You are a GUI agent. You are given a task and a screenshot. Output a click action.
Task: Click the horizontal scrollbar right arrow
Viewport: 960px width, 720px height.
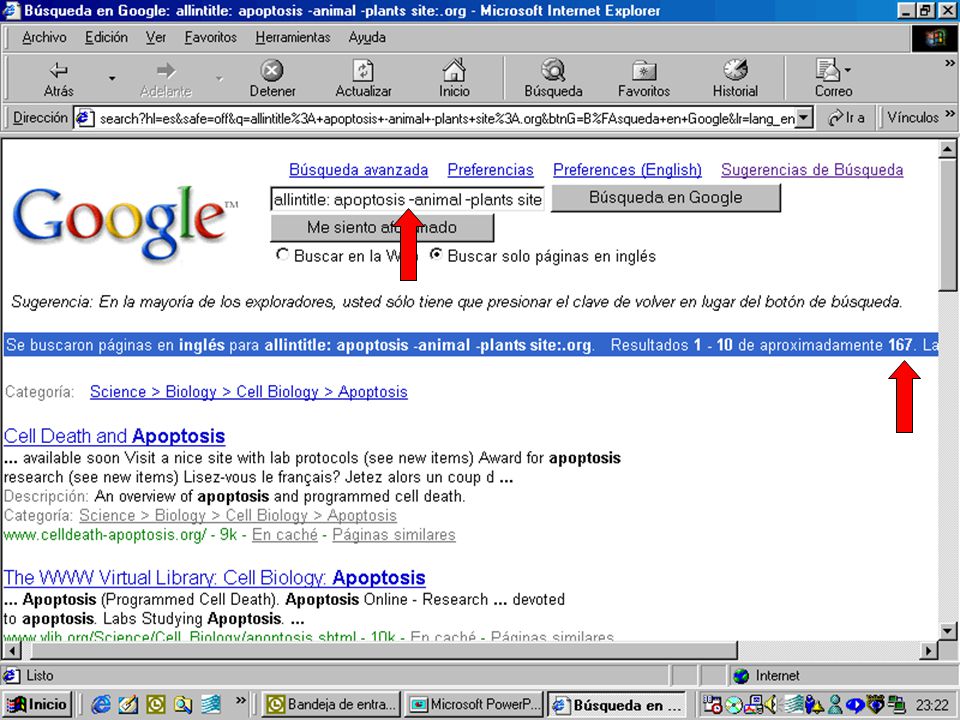point(929,650)
